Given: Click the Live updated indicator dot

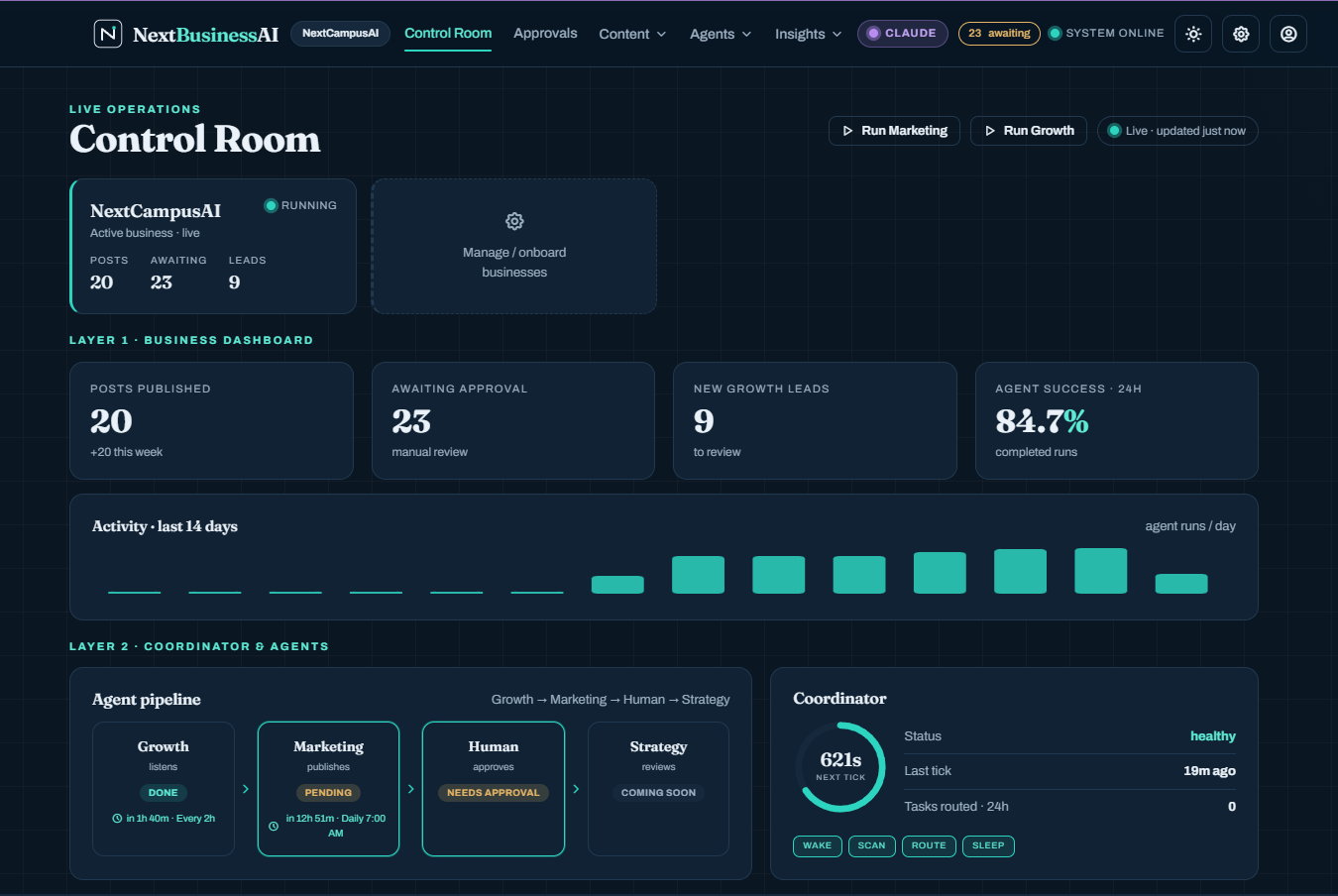Looking at the screenshot, I should [x=1114, y=131].
